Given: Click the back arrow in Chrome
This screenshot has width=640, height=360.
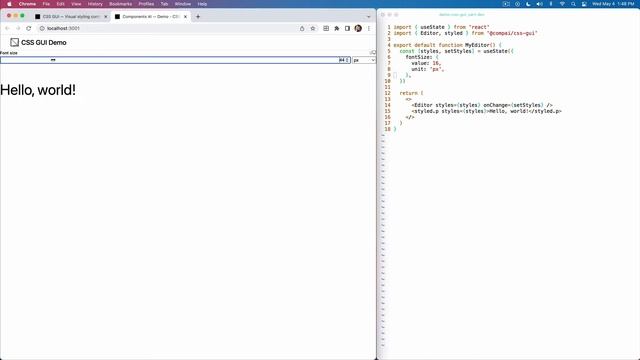Looking at the screenshot, I should point(7,28).
